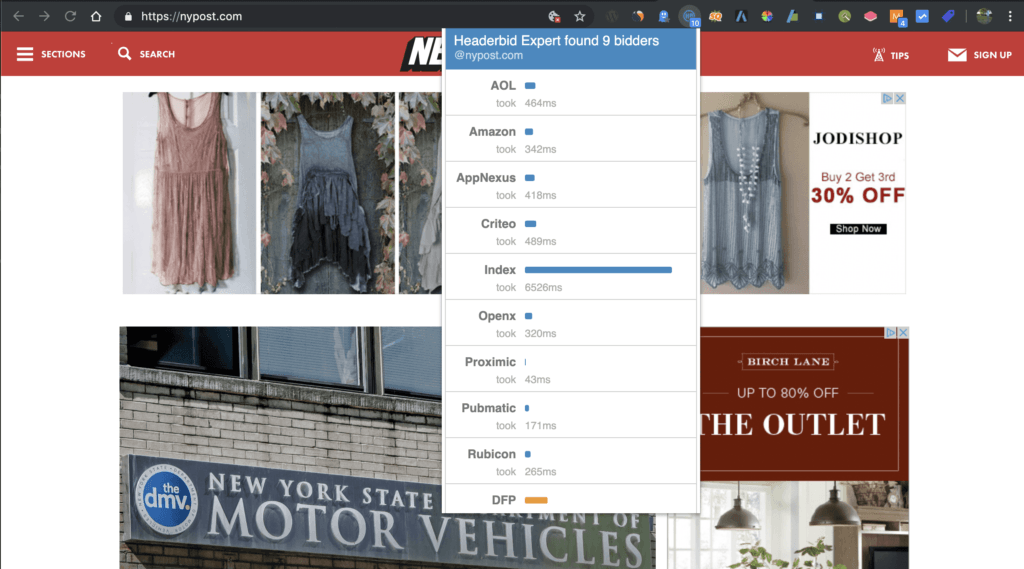This screenshot has width=1024, height=569.
Task: Open the green round hammer extension
Action: pos(844,16)
